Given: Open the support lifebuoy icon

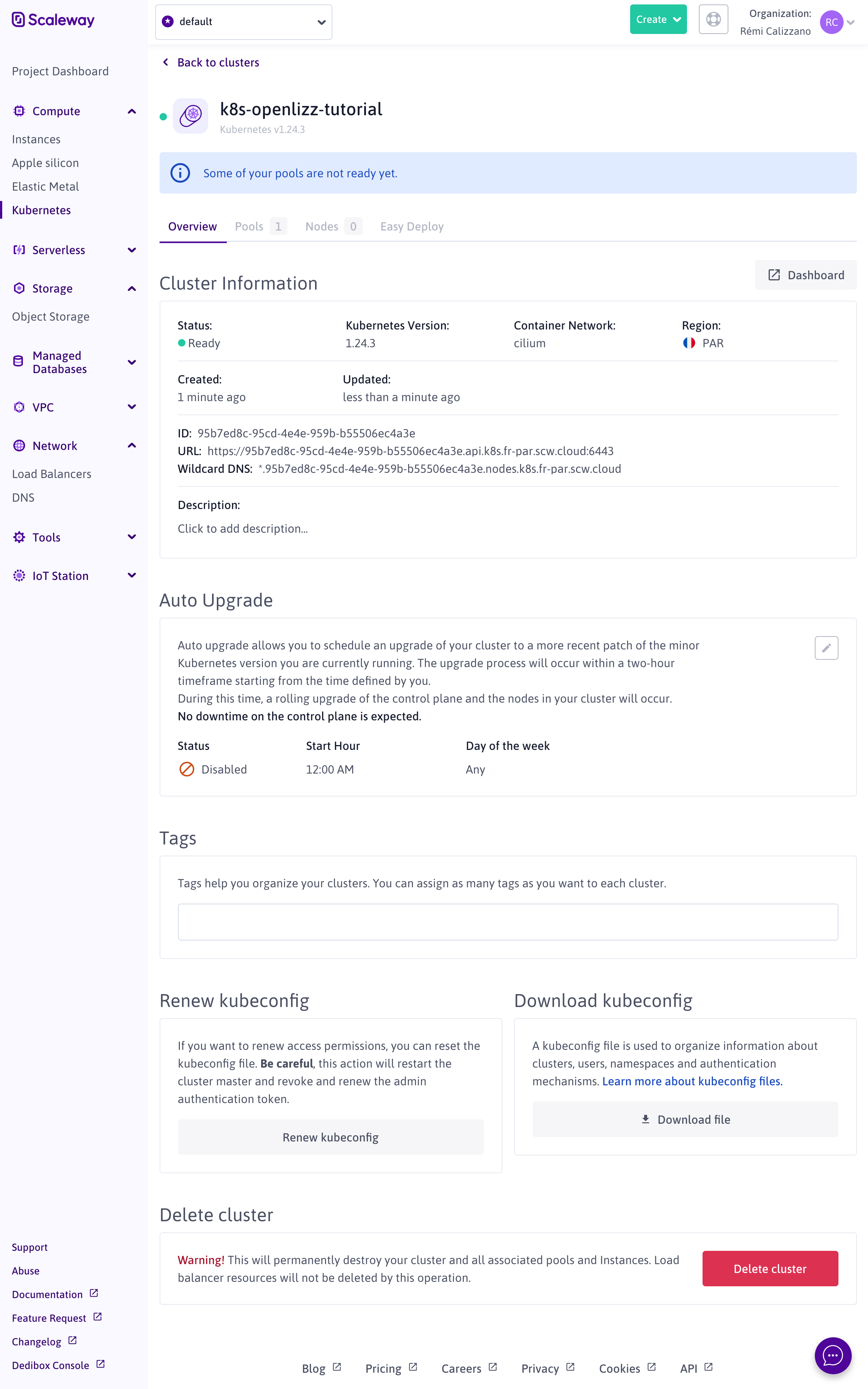Looking at the screenshot, I should point(713,20).
